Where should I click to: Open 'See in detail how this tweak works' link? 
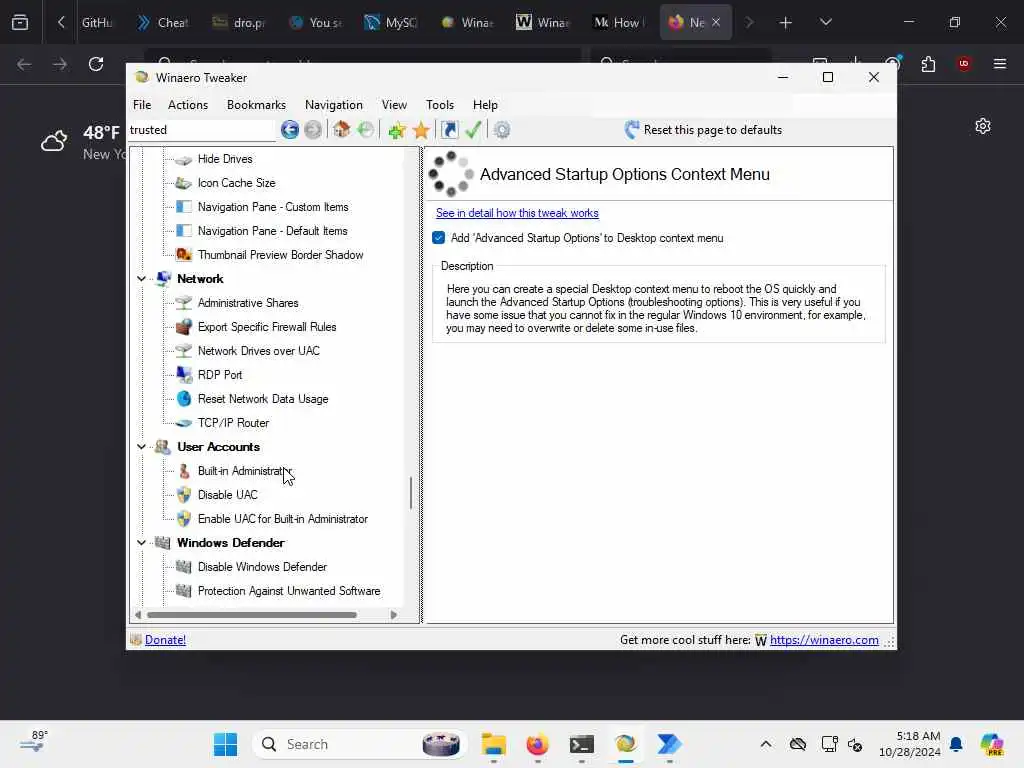coord(517,213)
